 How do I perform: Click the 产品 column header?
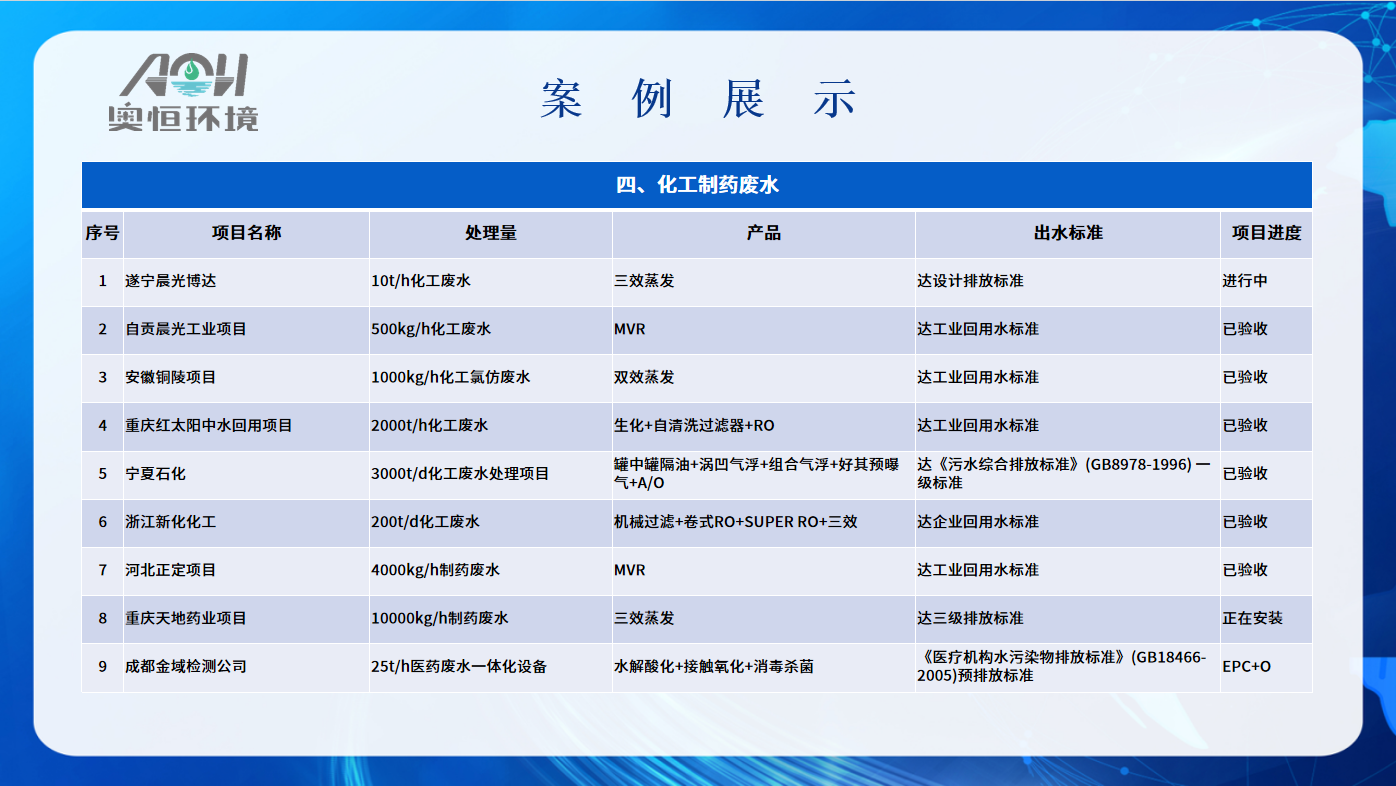click(x=763, y=233)
